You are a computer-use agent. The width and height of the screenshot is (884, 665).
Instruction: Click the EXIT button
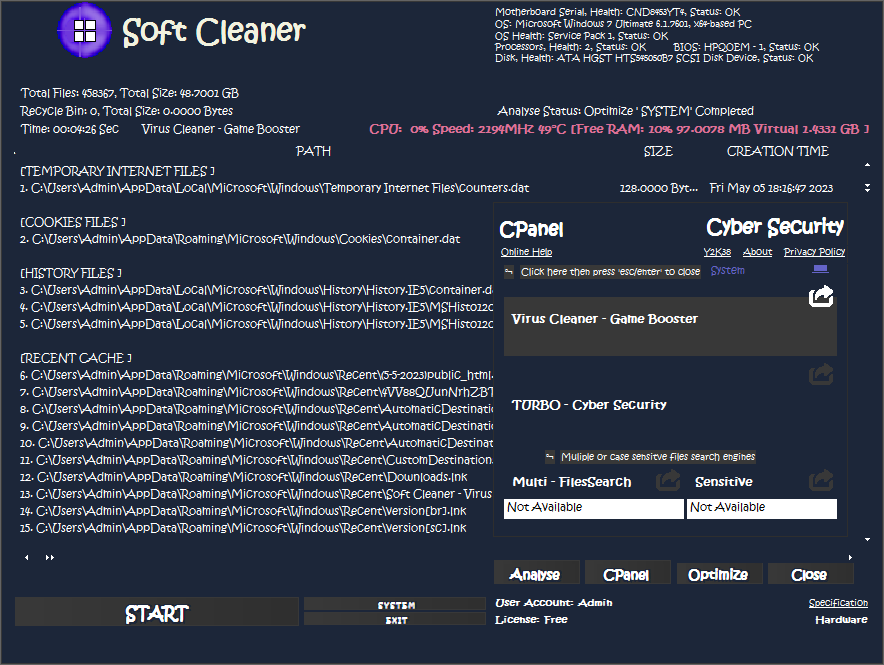click(x=395, y=619)
